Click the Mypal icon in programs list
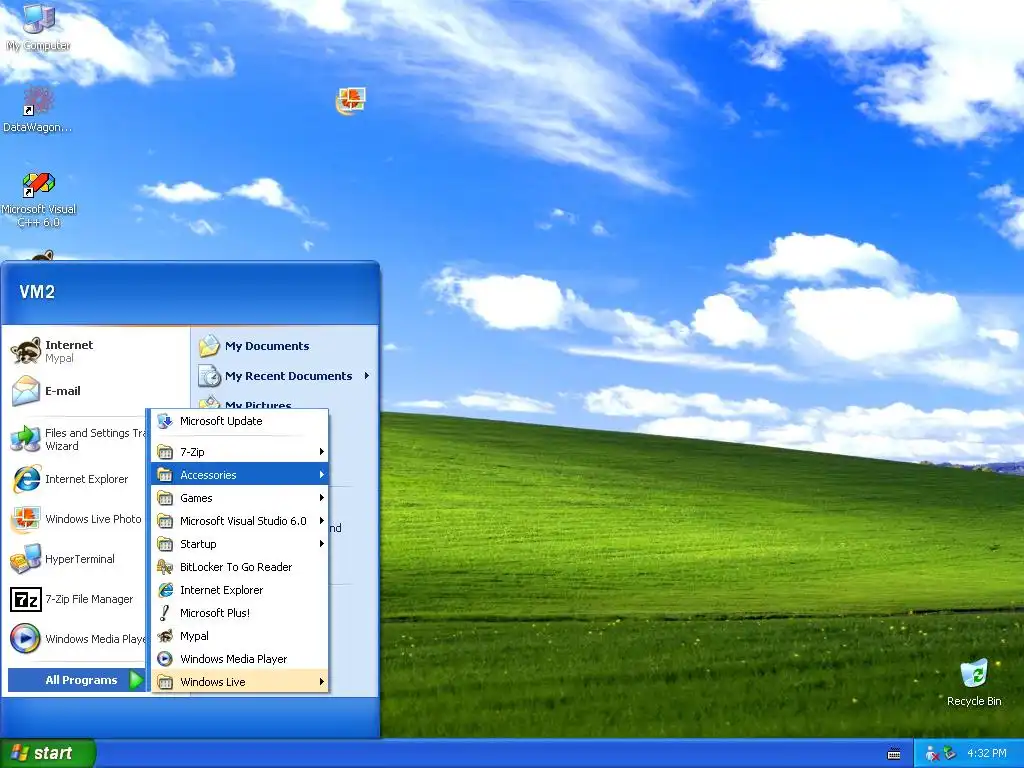The height and width of the screenshot is (768, 1024). 165,635
